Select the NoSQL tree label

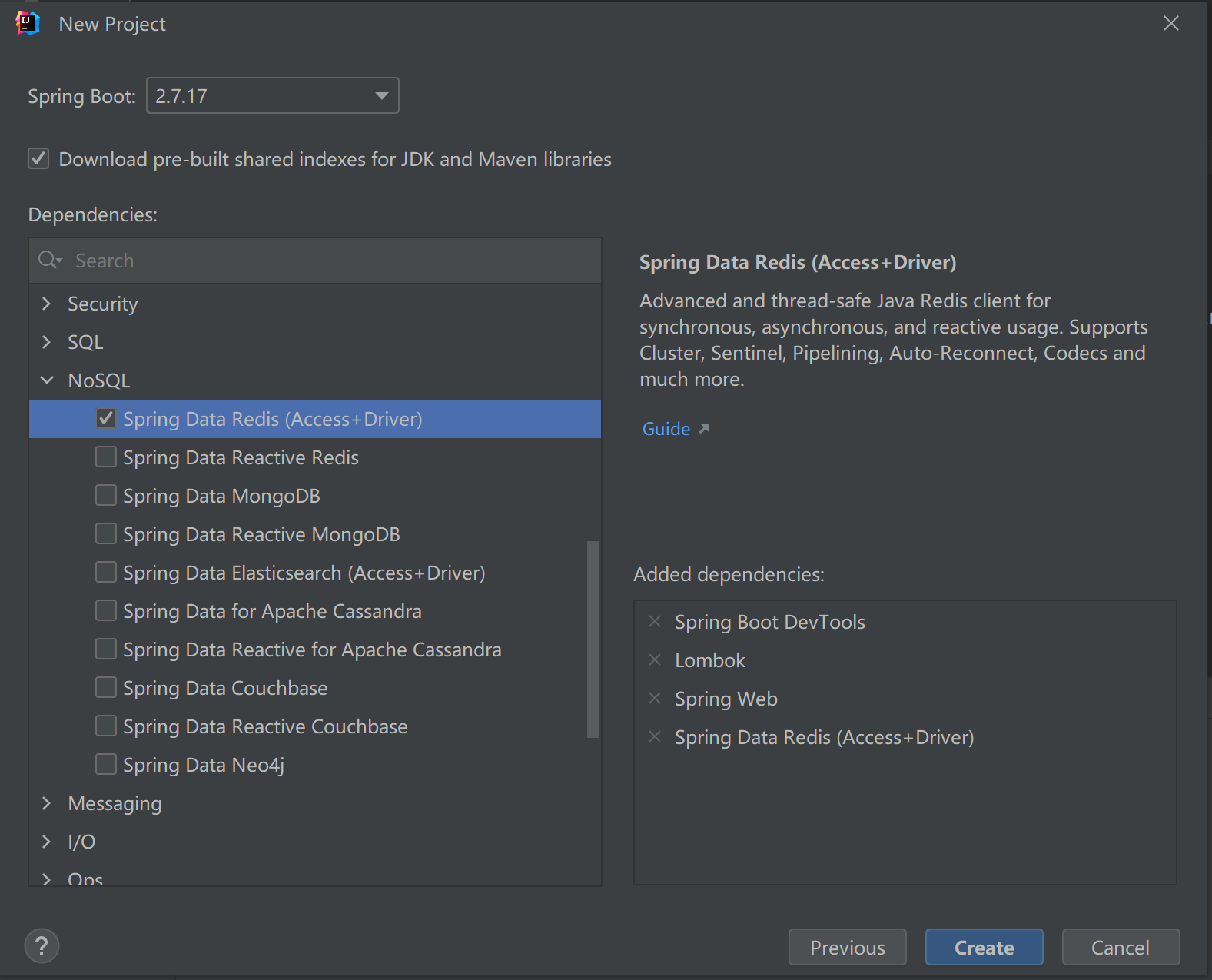tap(99, 380)
